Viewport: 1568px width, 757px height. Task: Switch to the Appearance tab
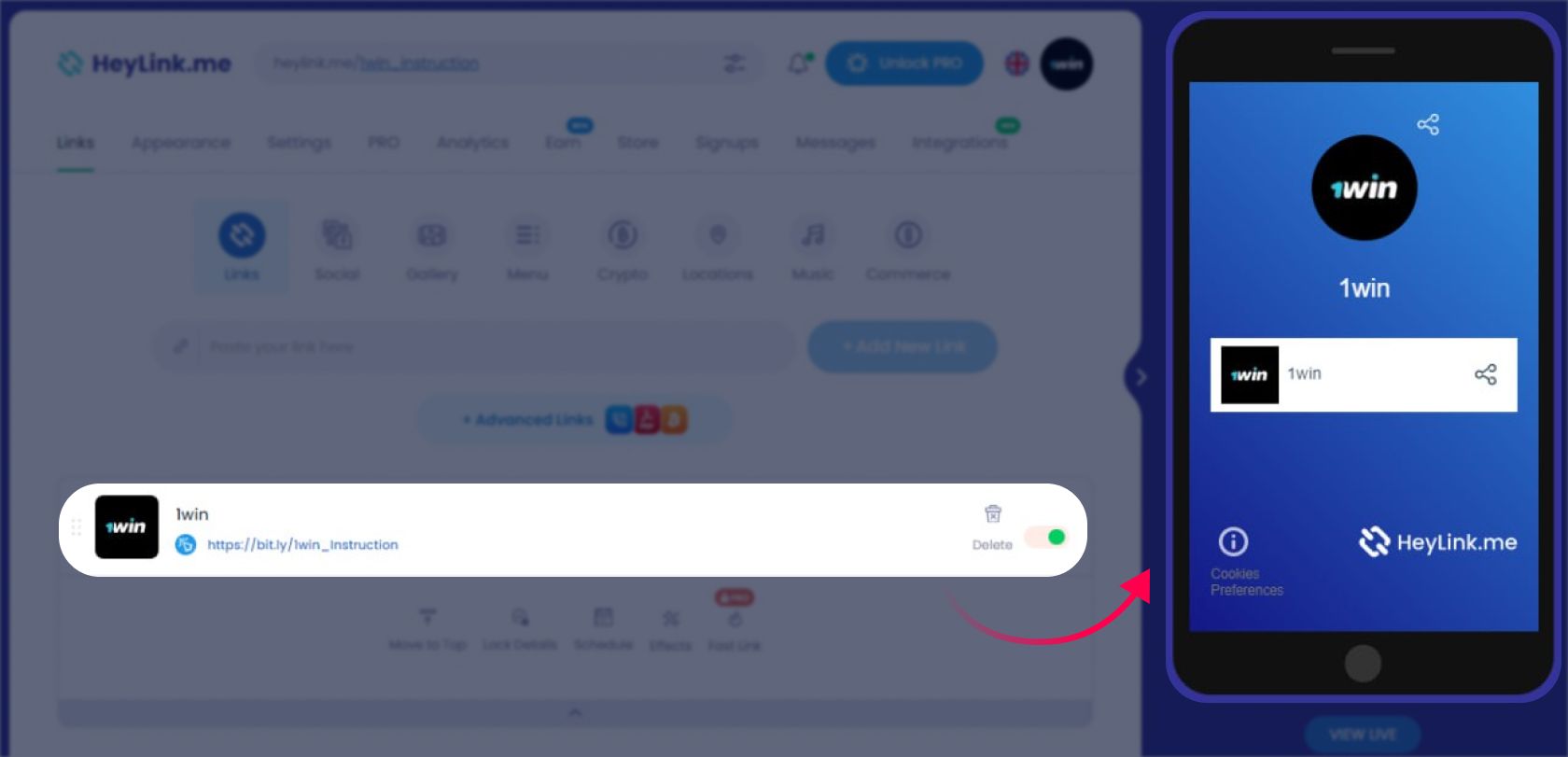click(x=181, y=142)
